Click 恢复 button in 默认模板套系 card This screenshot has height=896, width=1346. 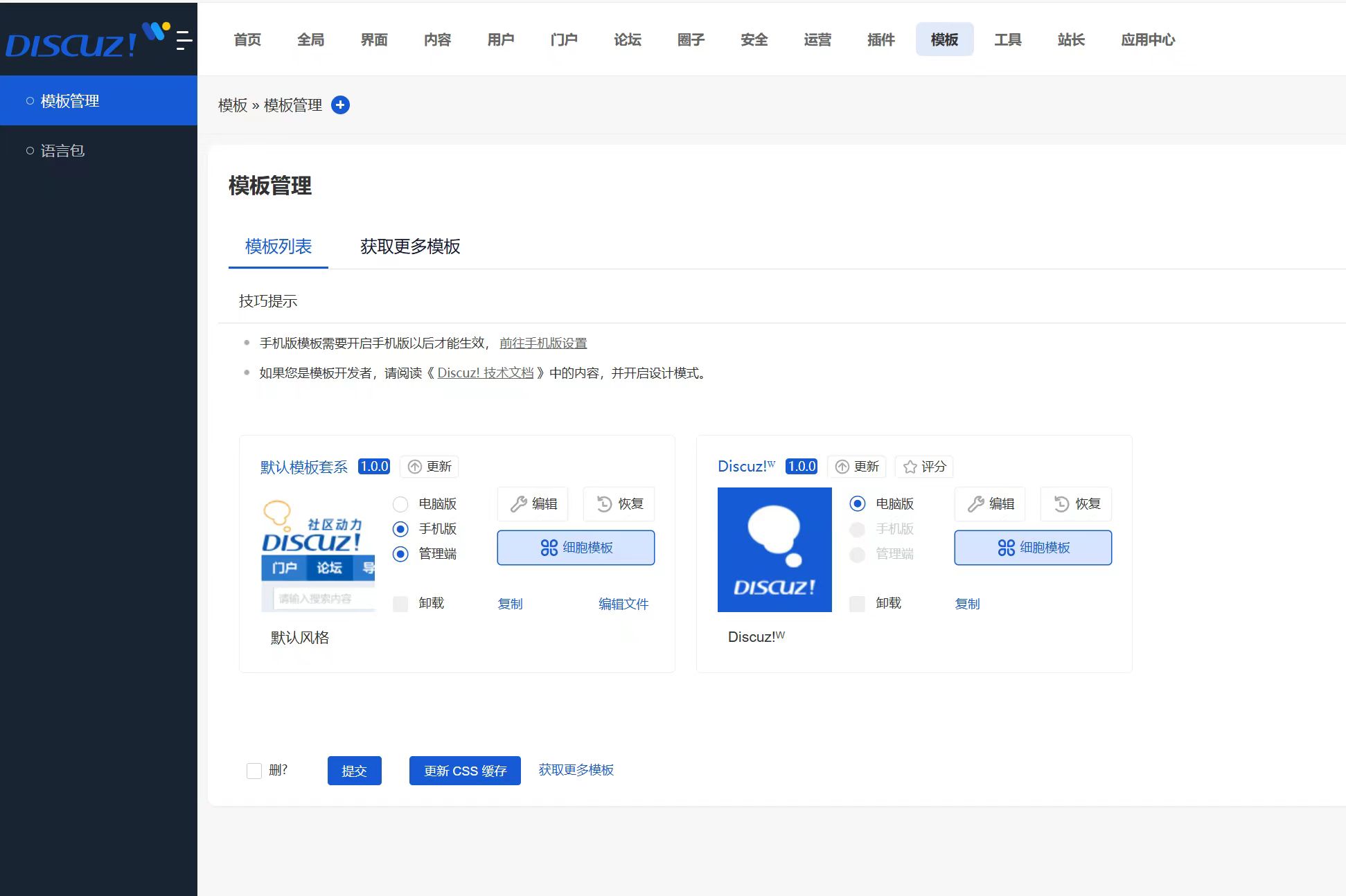[620, 504]
